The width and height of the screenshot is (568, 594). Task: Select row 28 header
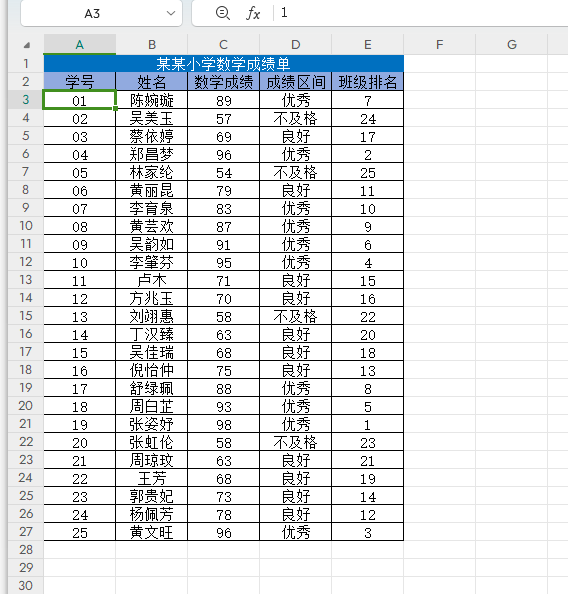click(26, 549)
